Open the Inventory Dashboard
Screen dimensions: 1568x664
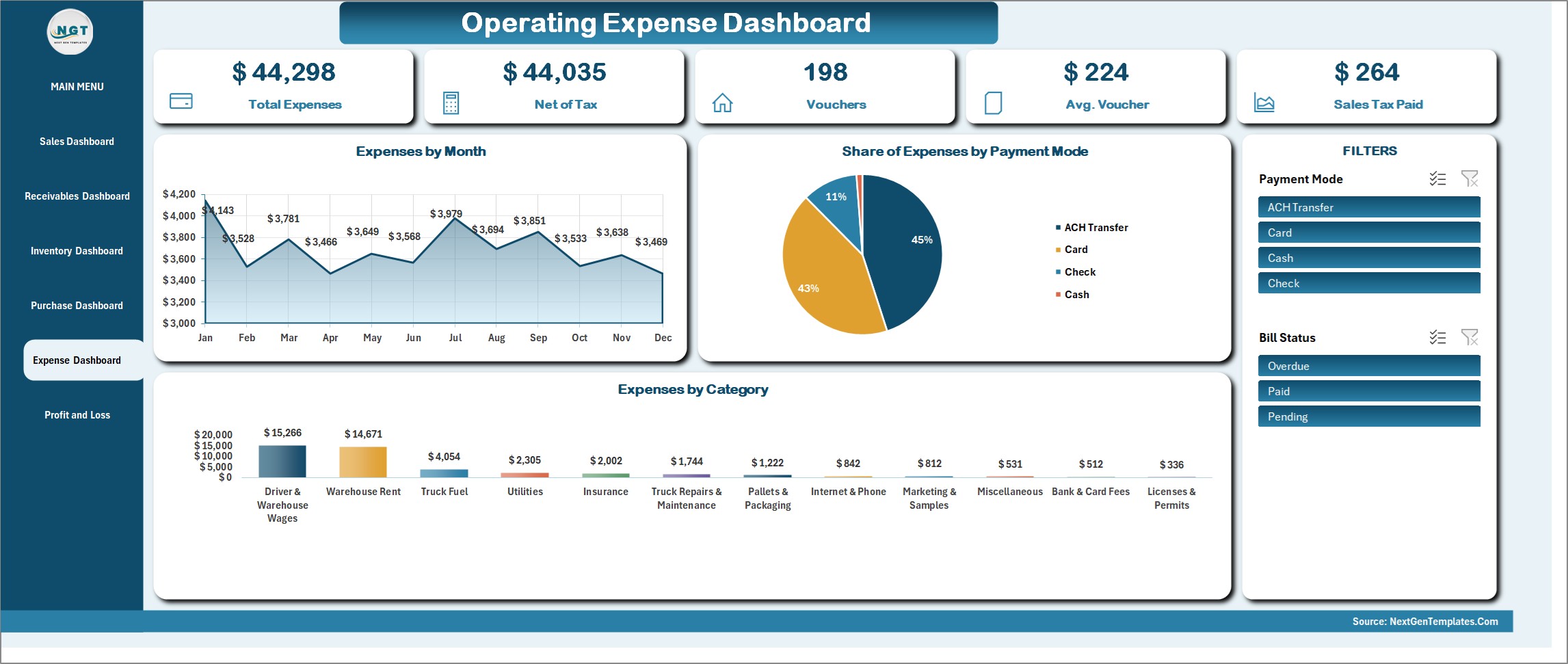tap(77, 251)
